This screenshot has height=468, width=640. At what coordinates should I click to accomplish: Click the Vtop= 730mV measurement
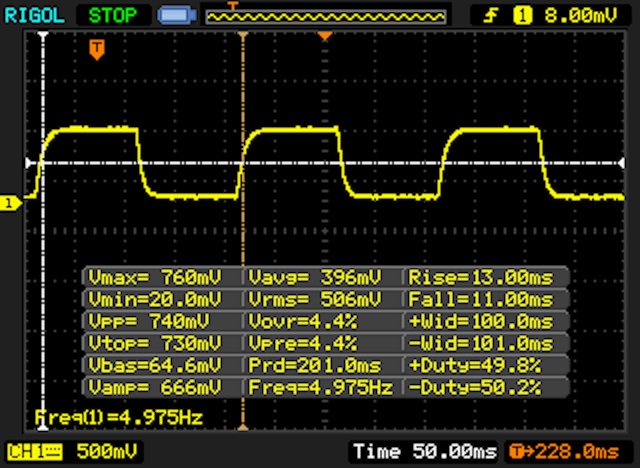[155, 343]
